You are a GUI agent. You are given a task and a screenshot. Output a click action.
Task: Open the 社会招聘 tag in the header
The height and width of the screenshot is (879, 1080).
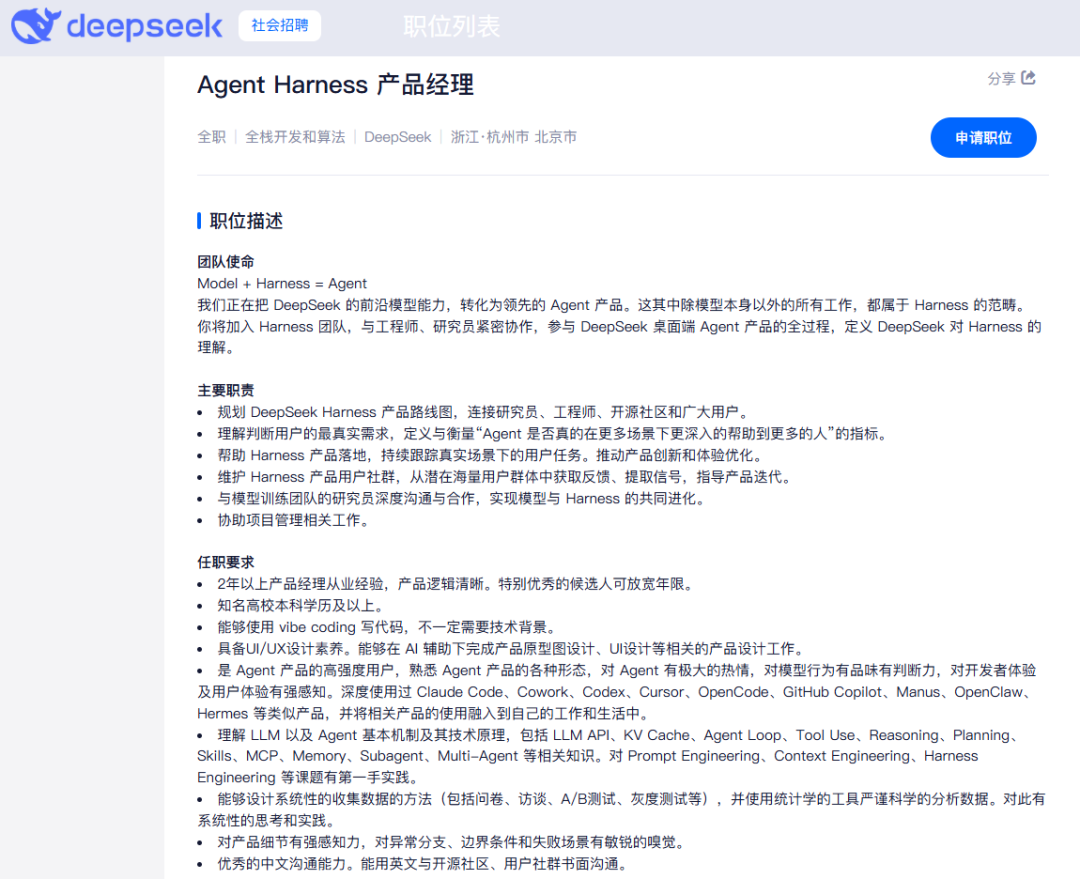click(280, 25)
